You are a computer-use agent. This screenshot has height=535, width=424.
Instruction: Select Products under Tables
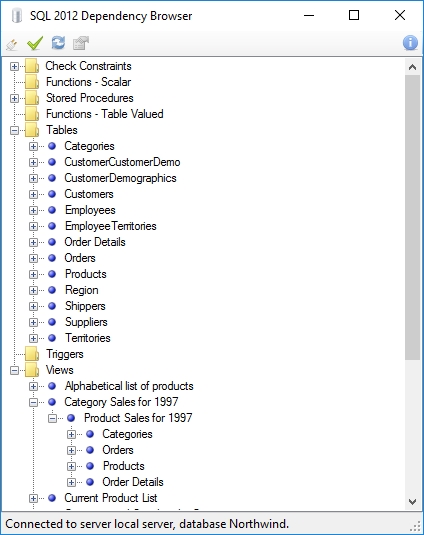click(86, 274)
